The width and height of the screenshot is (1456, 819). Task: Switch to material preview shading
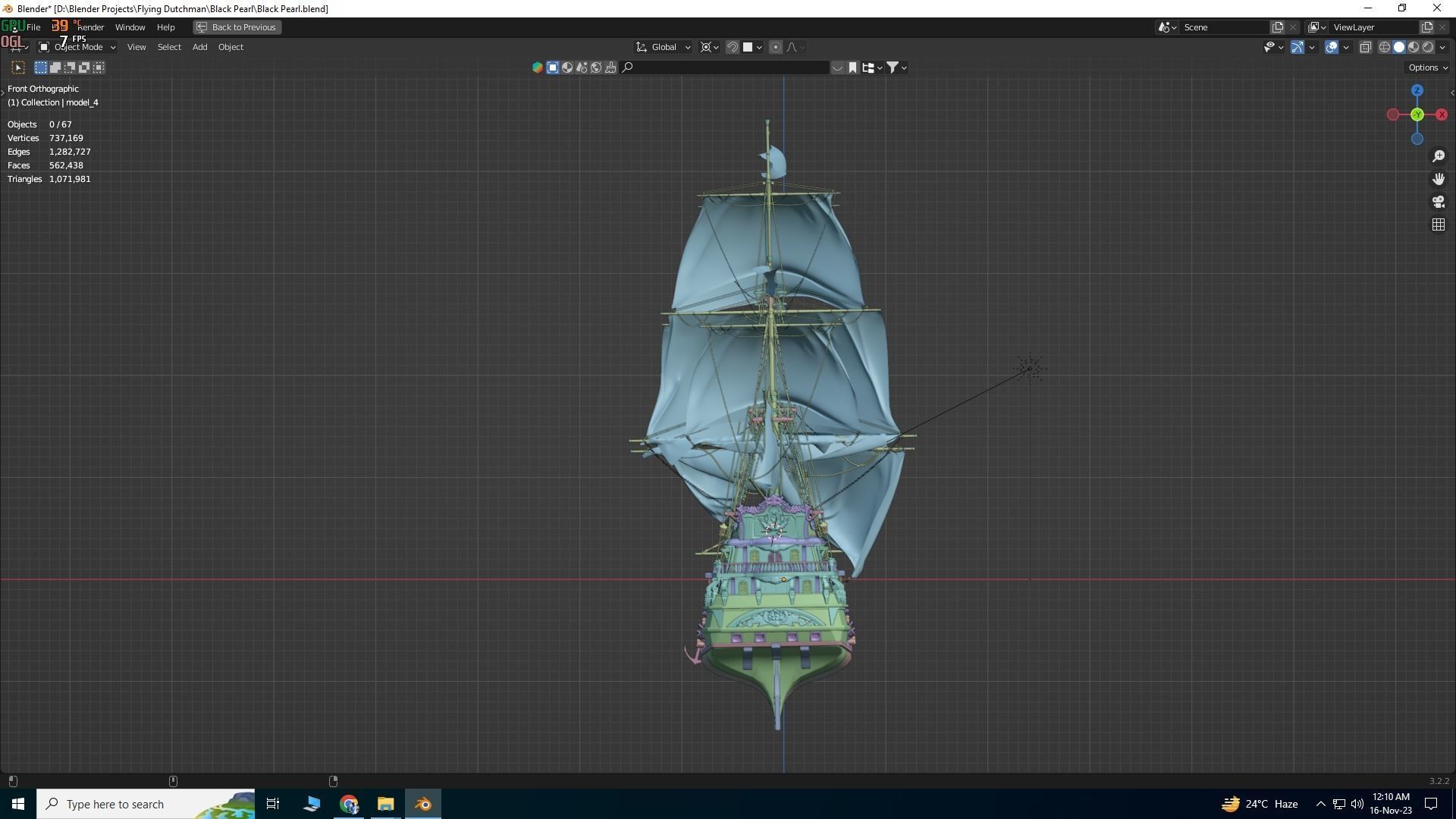1414,47
